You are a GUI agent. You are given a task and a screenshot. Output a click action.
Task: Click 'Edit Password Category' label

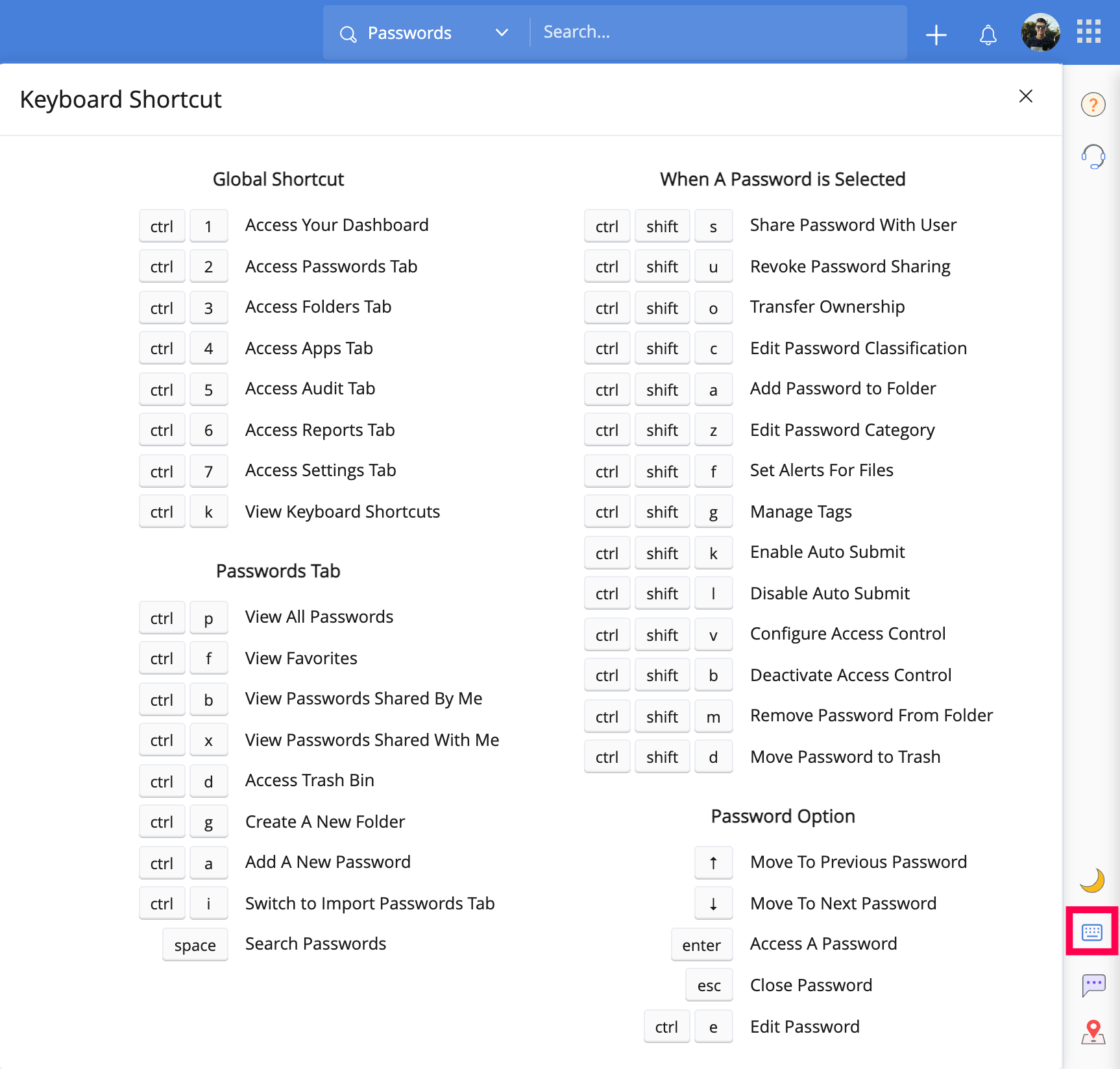[842, 430]
